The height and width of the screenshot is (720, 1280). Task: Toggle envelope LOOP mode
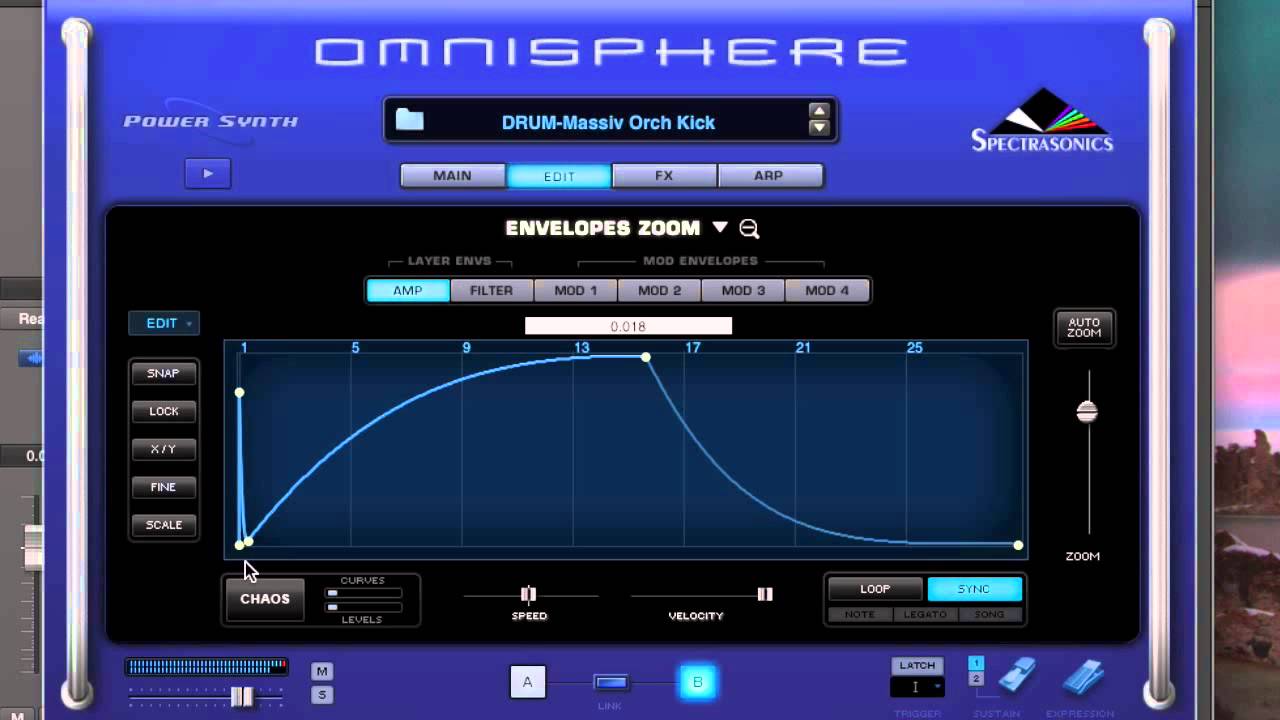coord(875,589)
